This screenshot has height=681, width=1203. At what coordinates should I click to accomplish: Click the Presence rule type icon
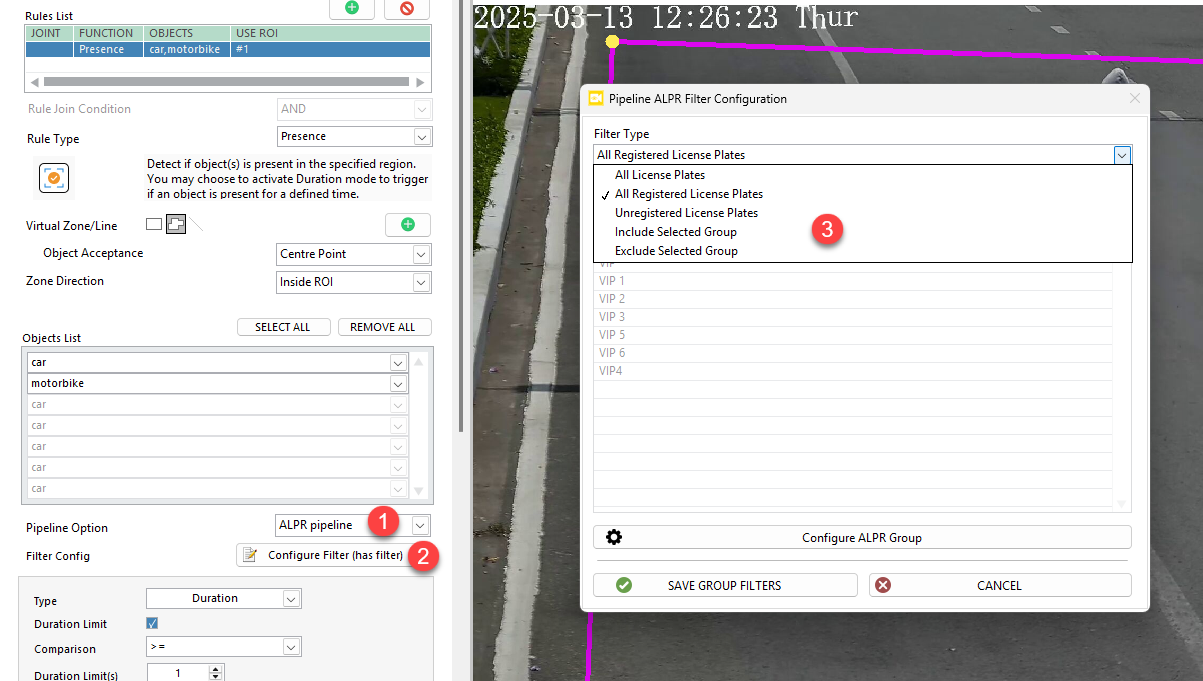(54, 178)
